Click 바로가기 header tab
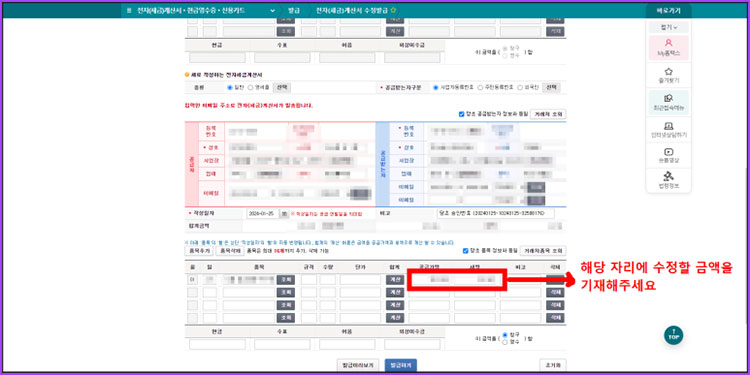 [668, 10]
